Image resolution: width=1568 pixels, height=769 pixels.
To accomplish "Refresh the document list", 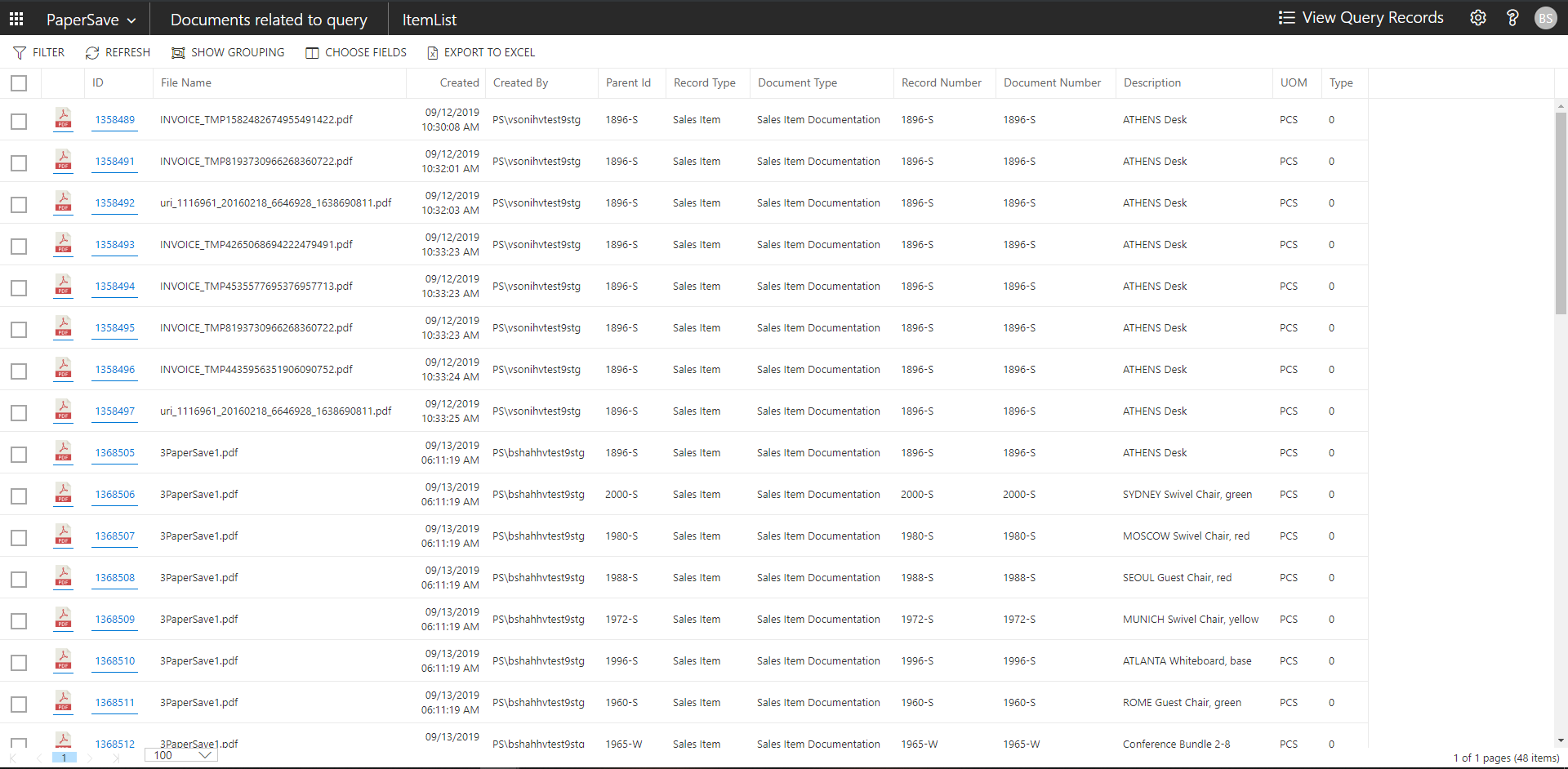I will click(x=118, y=52).
